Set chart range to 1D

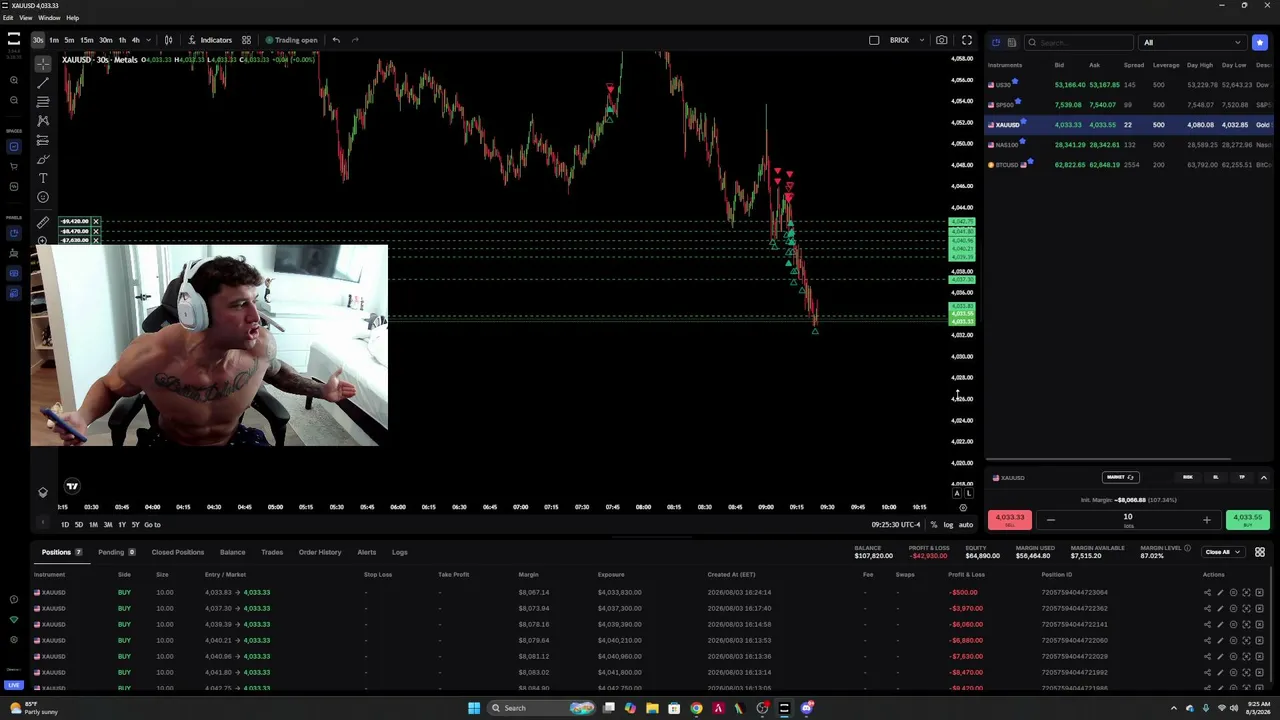[x=65, y=524]
